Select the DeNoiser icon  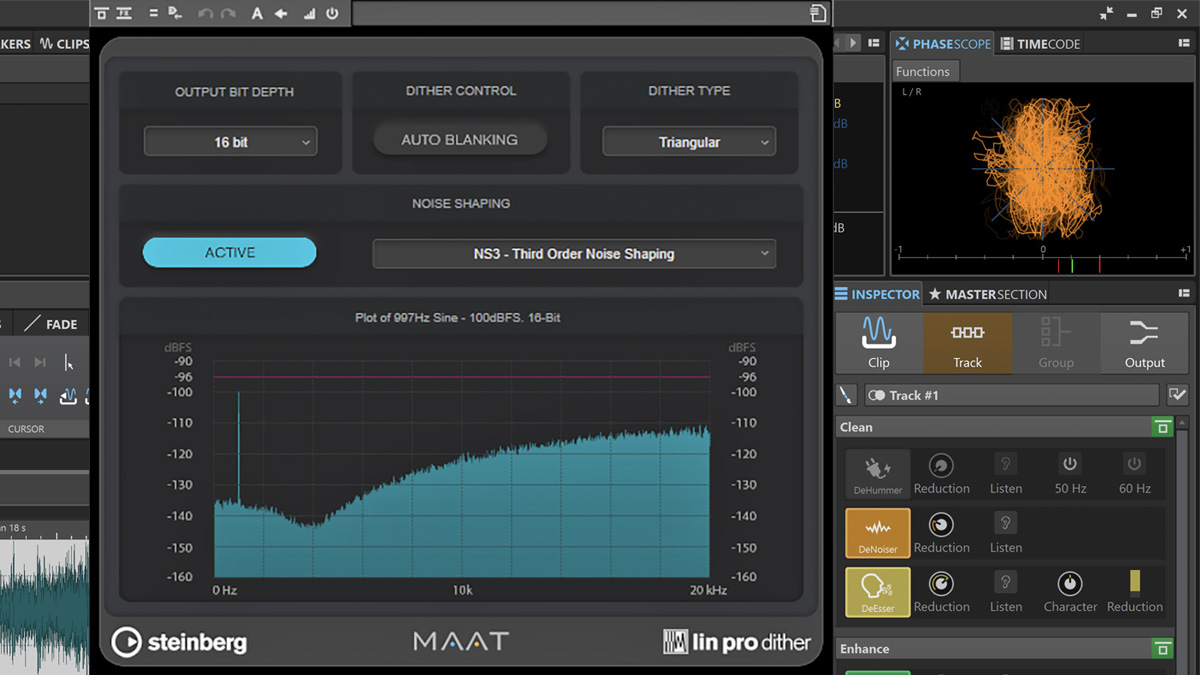(x=877, y=533)
